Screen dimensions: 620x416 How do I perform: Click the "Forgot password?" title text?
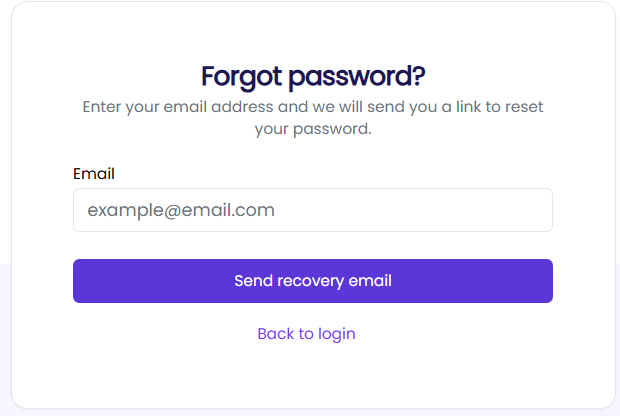[x=313, y=77]
